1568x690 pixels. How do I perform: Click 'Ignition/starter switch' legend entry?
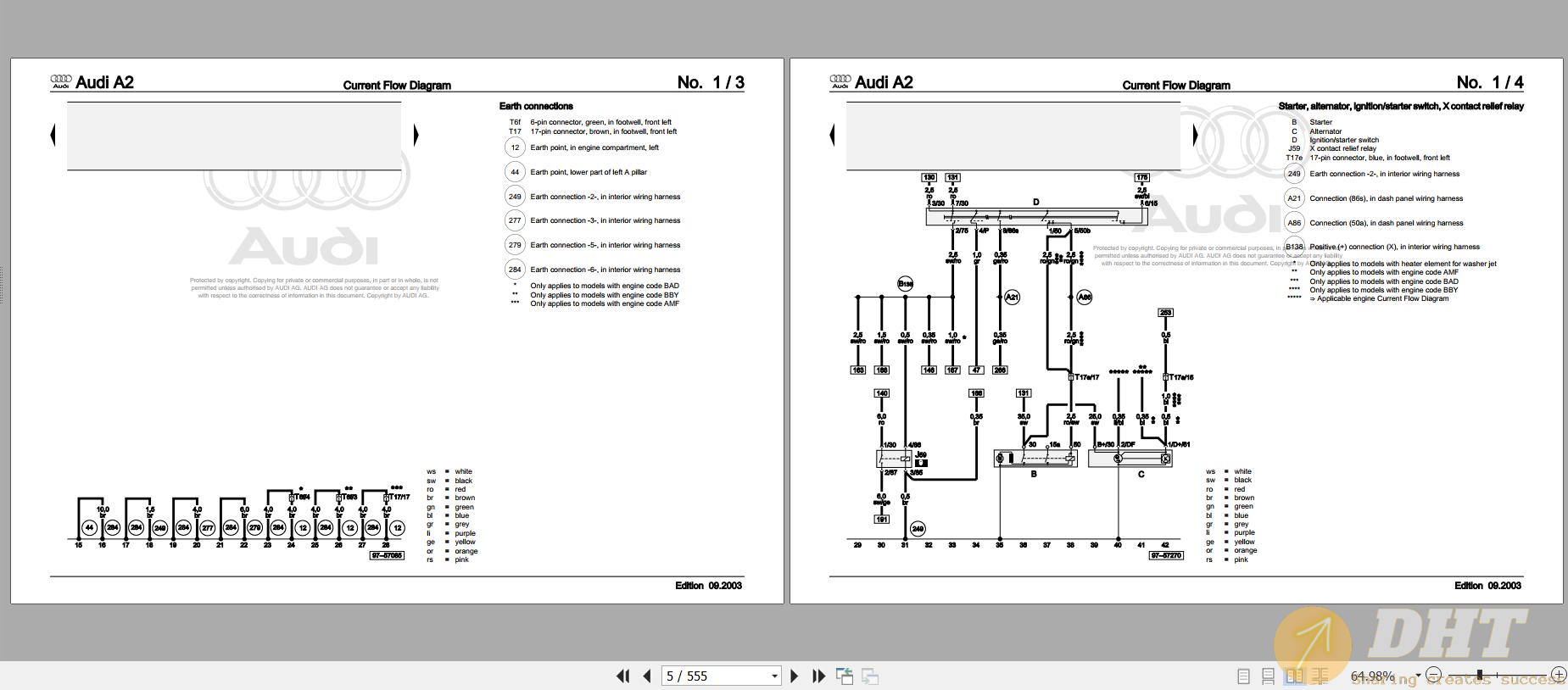[x=1344, y=140]
